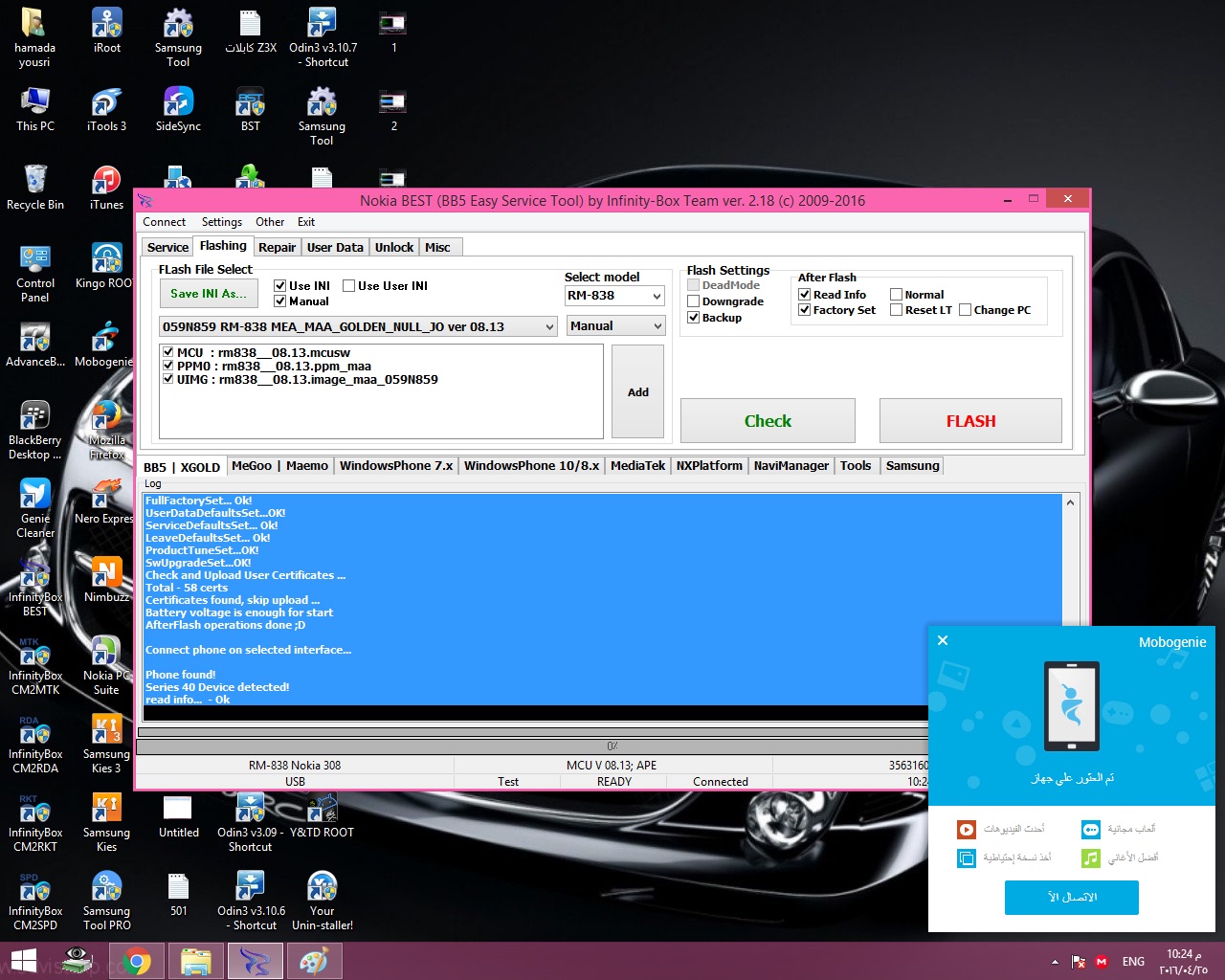Open the Other menu
Image resolution: width=1225 pixels, height=980 pixels.
270,222
